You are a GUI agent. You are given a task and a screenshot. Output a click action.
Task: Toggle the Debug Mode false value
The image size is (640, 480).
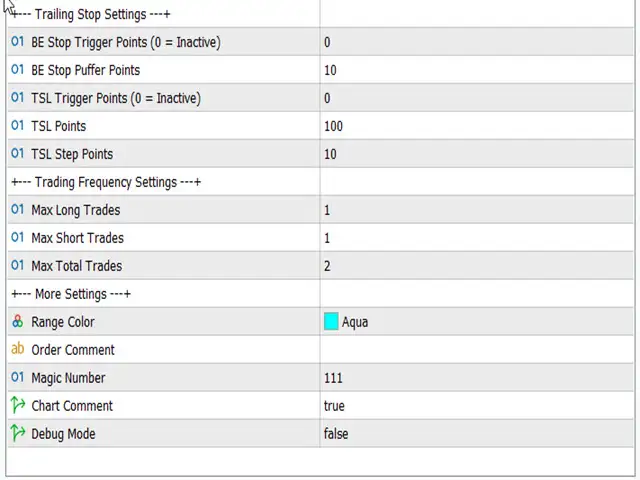click(336, 434)
